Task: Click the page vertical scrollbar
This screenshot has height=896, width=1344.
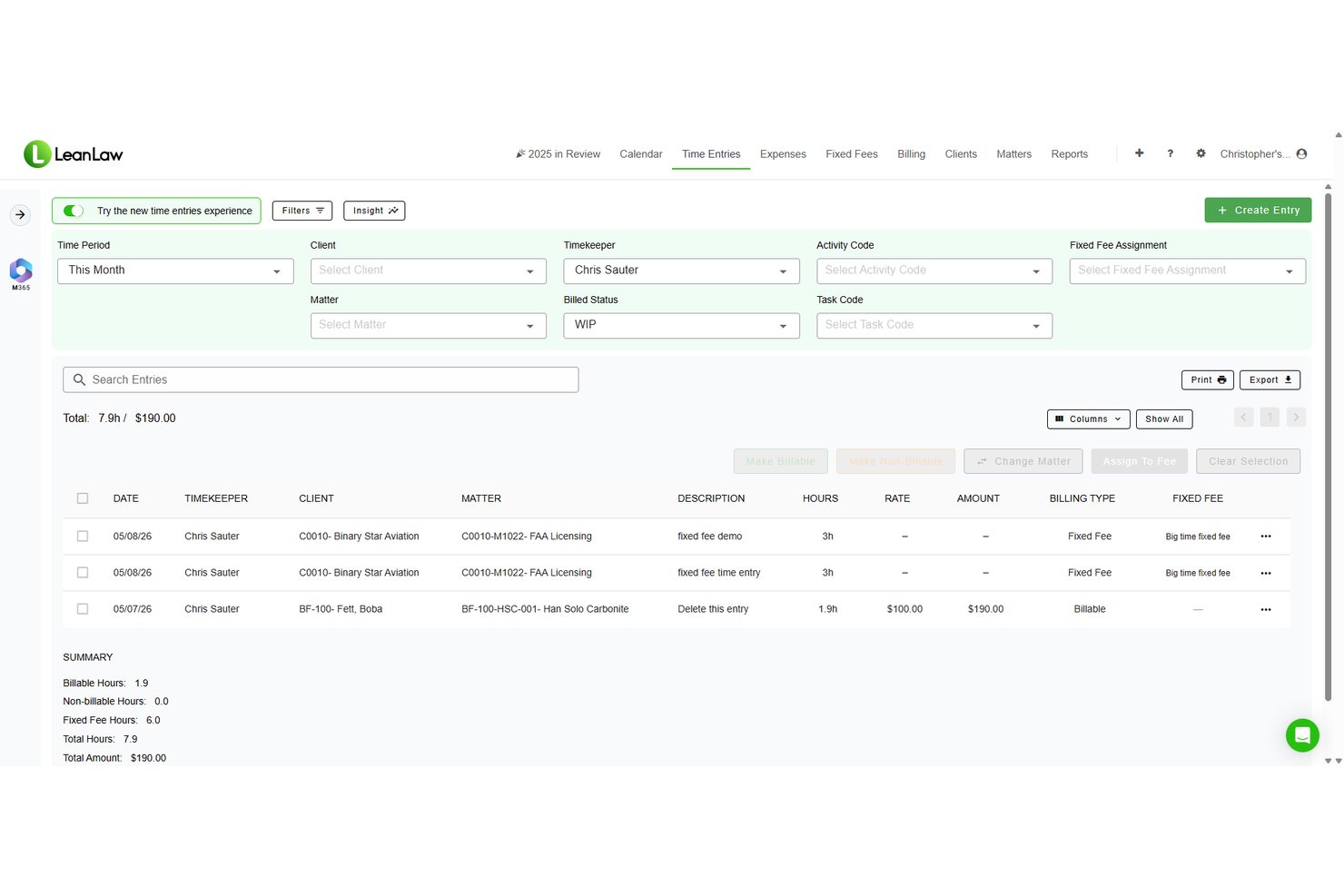Action: pyautogui.click(x=1328, y=447)
